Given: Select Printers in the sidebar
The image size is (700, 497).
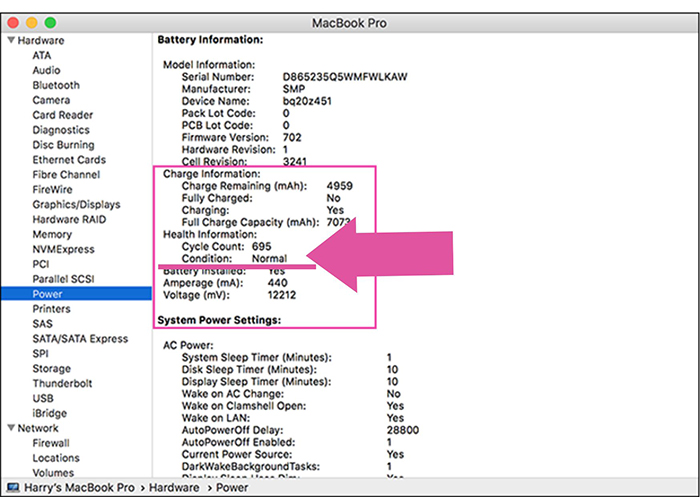Looking at the screenshot, I should (x=51, y=309).
